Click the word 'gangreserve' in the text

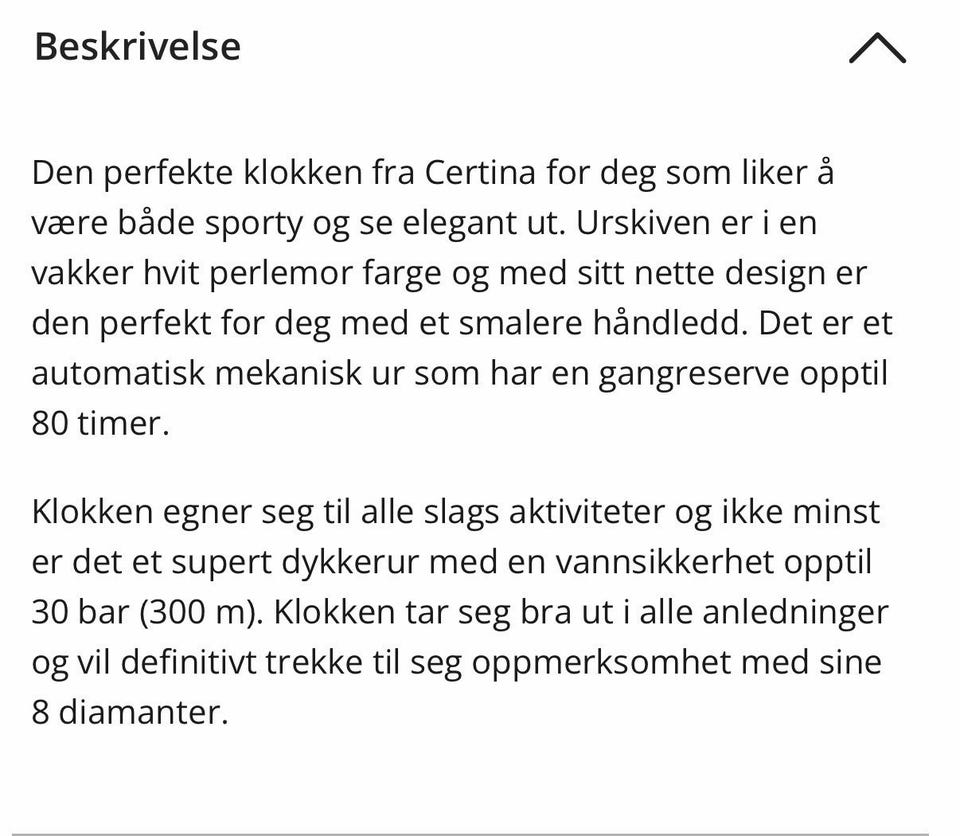click(694, 374)
